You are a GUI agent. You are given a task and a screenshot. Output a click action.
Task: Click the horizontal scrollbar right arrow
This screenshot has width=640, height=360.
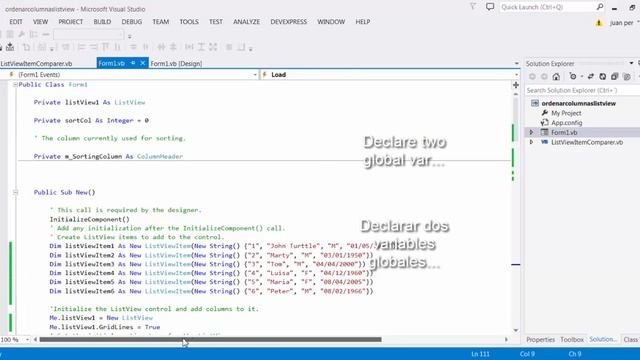[x=507, y=340]
